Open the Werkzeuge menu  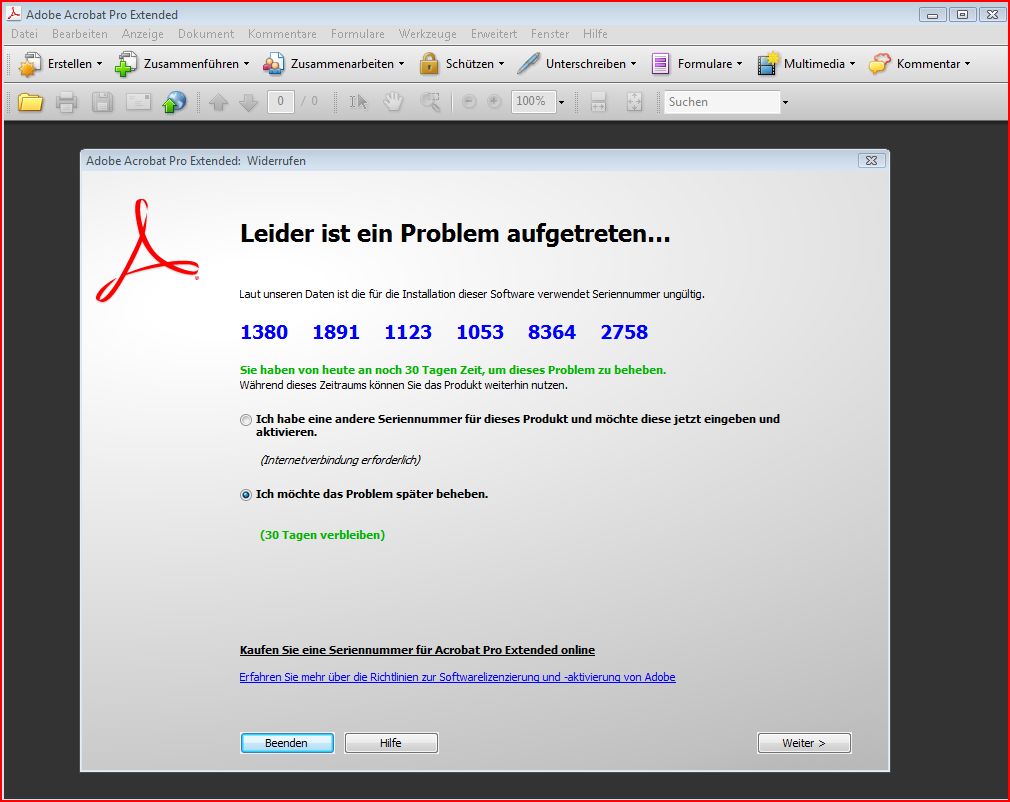(x=428, y=33)
